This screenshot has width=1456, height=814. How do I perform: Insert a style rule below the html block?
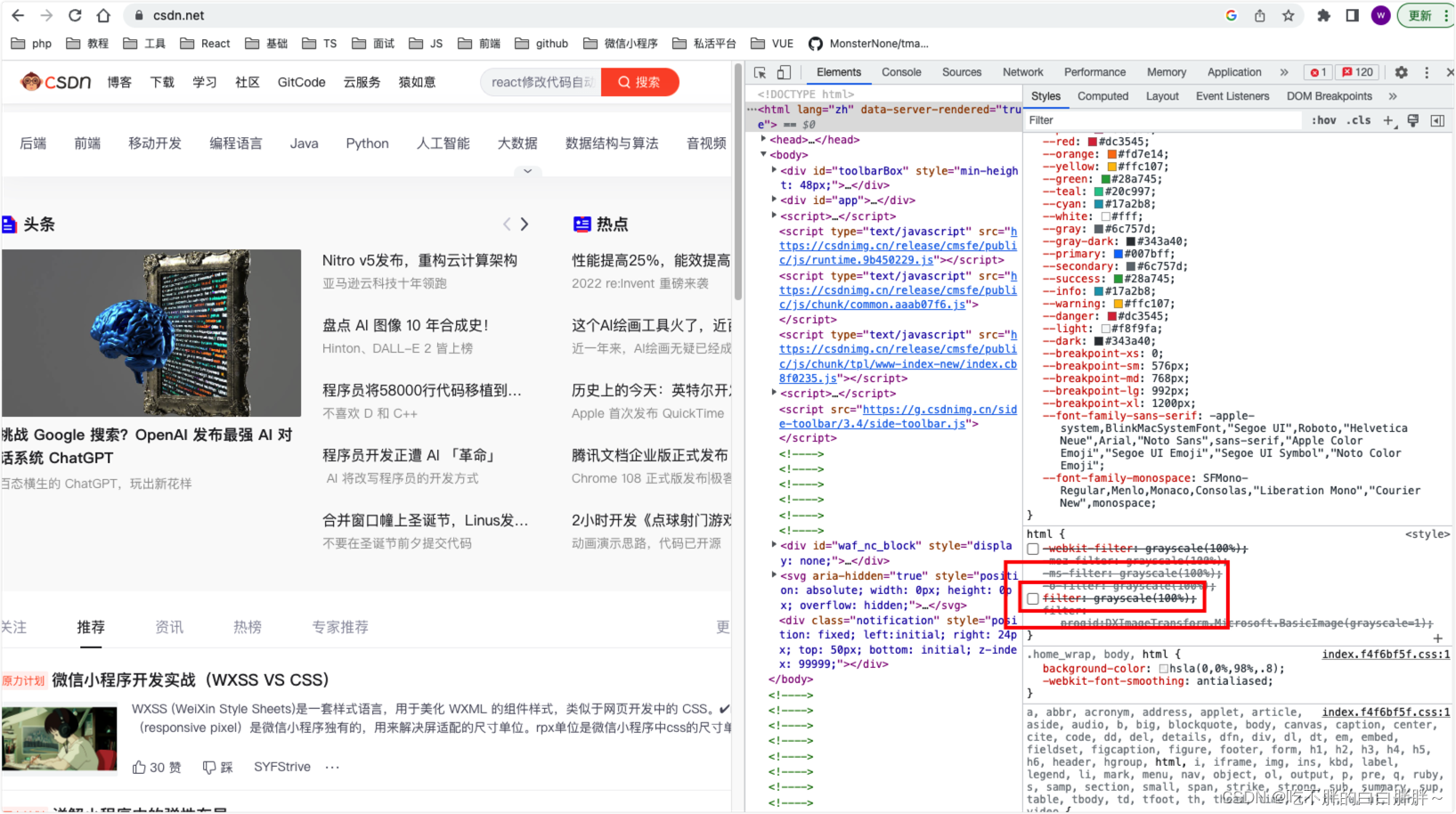point(1437,638)
